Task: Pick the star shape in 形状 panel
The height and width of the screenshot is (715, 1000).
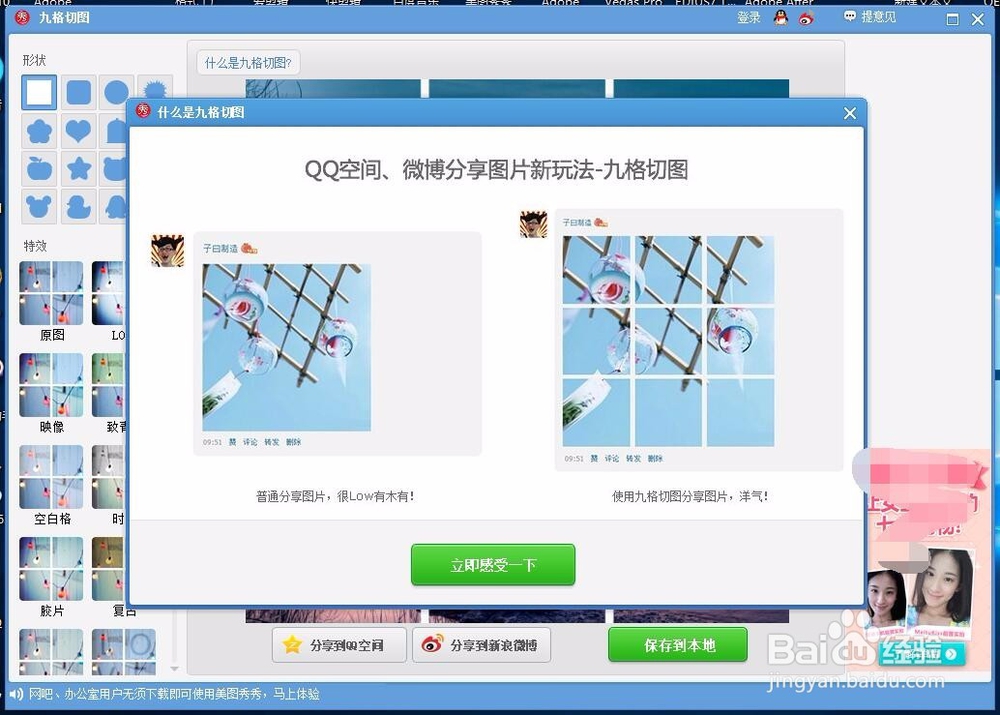Action: pos(78,166)
